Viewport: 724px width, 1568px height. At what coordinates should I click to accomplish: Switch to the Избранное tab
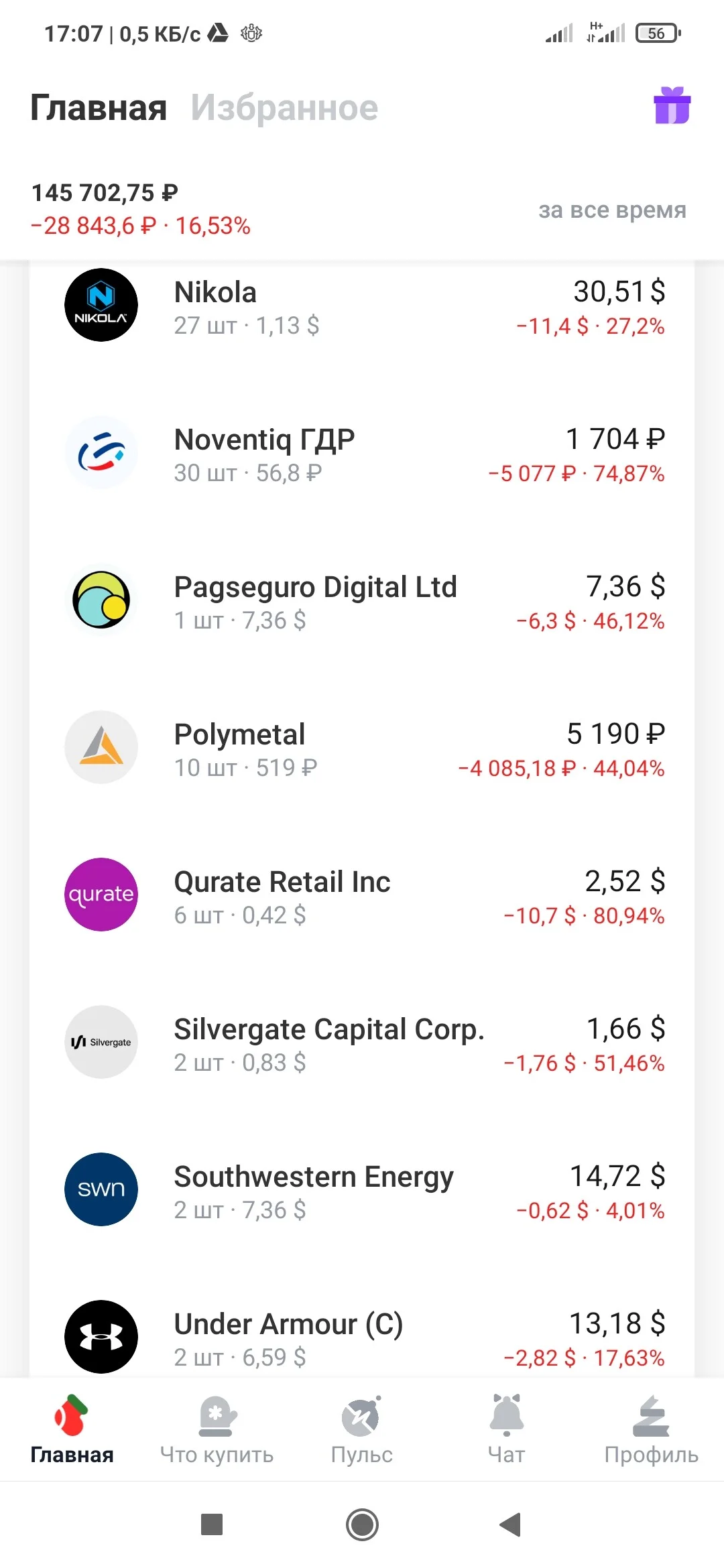(x=285, y=108)
